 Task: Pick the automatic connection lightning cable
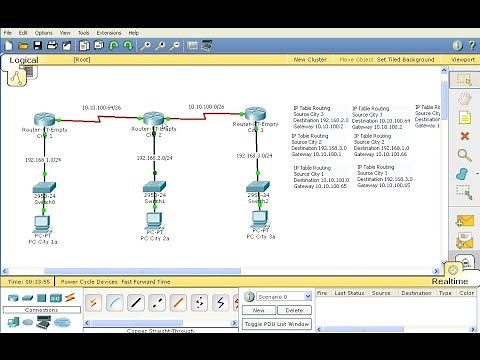[93, 303]
